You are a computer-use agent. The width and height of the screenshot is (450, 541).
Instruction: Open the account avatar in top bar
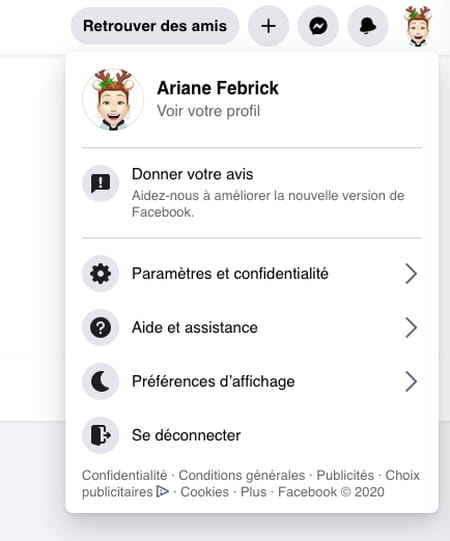[x=418, y=26]
